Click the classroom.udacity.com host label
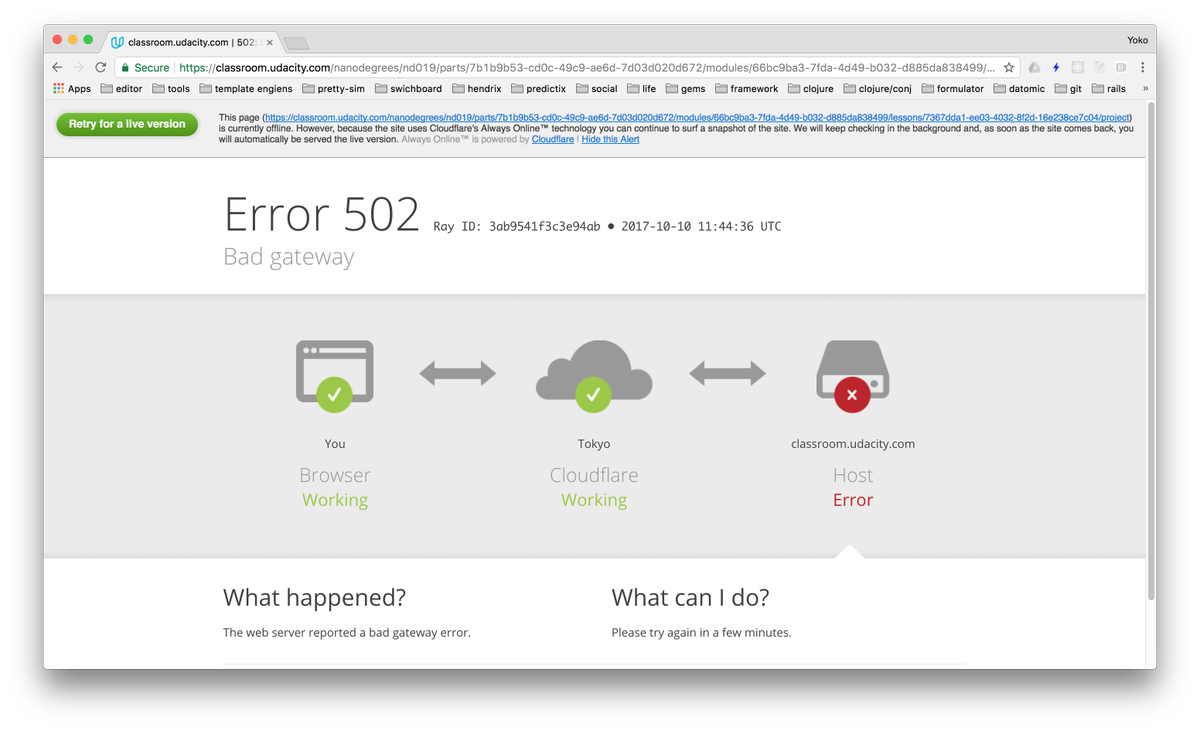Screen dimensions: 1200x731 coord(853,444)
